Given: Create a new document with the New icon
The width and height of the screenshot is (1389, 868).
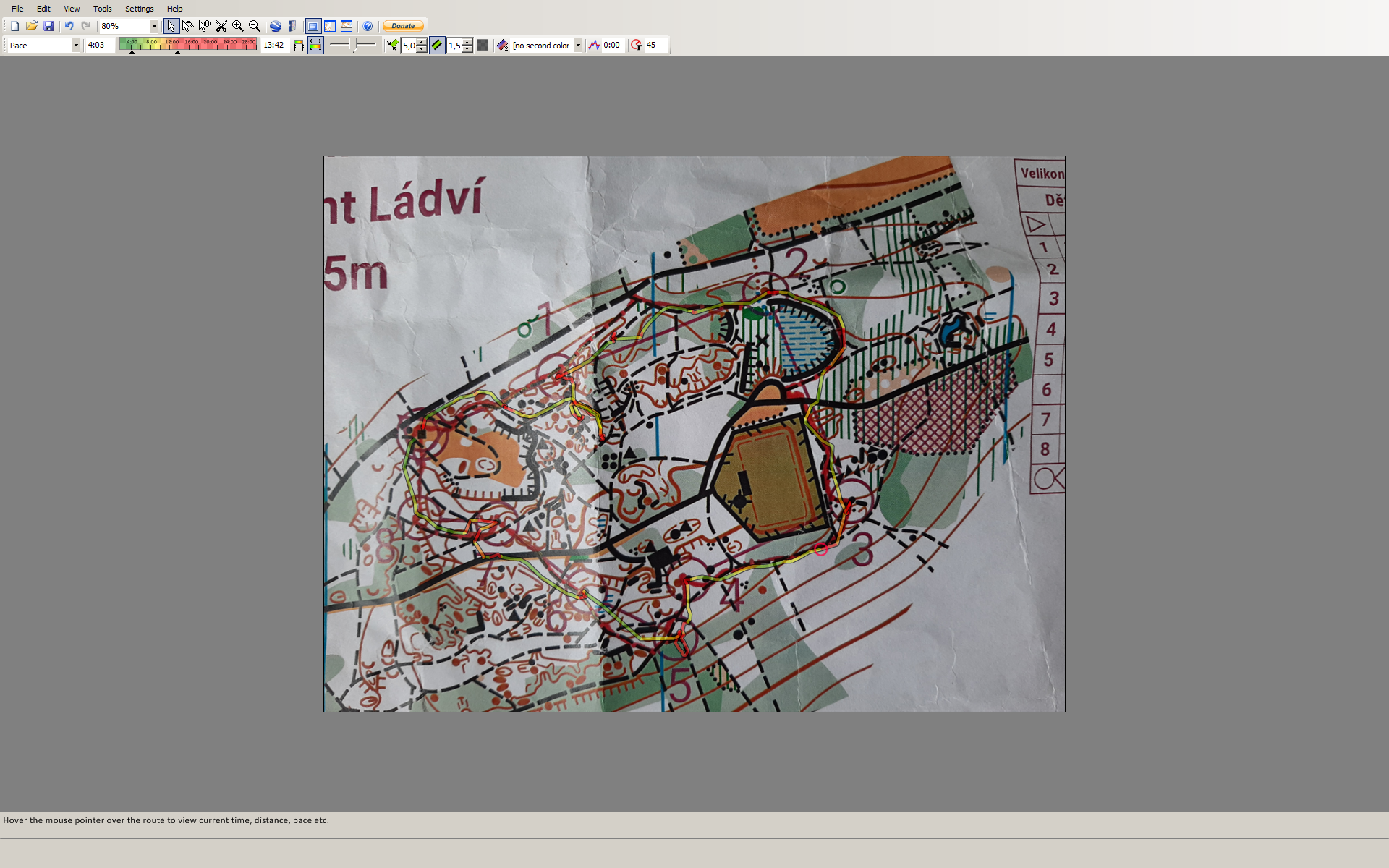Looking at the screenshot, I should click(x=14, y=26).
